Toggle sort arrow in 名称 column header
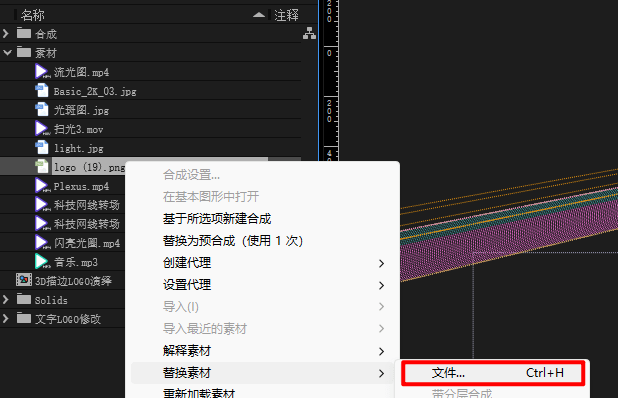Screen dimensions: 618x398 (x=259, y=15)
